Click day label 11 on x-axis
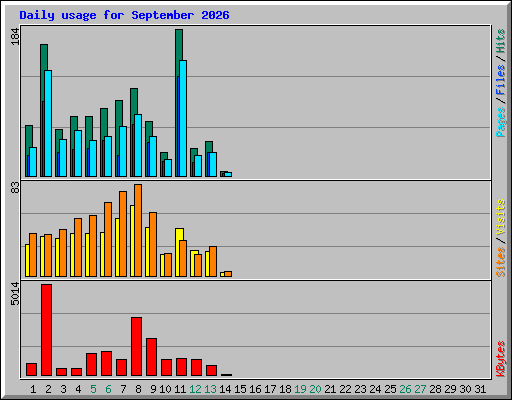 click(x=180, y=389)
